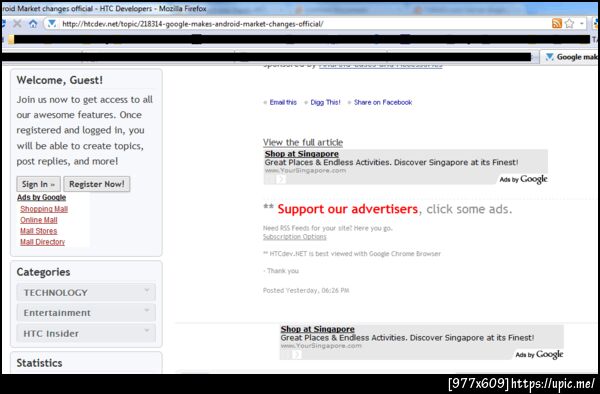Open the Ads by Google sidebar link
The image size is (600, 394).
[x=41, y=197]
